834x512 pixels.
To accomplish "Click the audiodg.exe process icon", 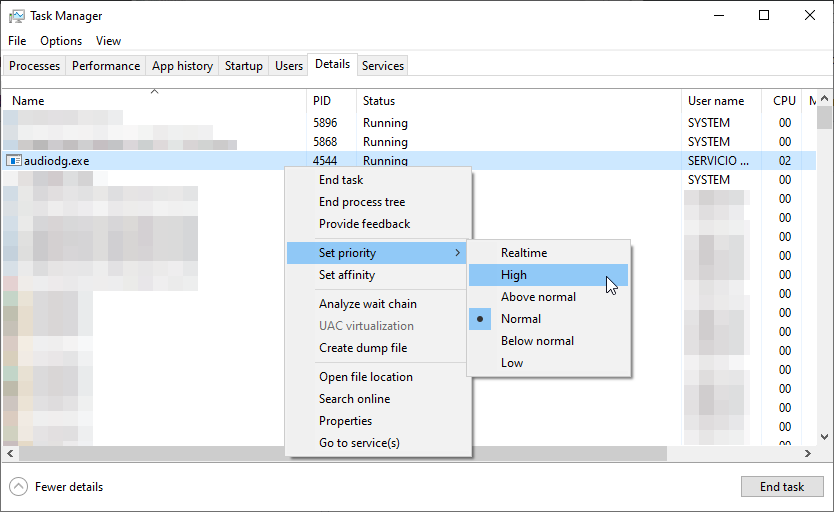I will pos(14,161).
